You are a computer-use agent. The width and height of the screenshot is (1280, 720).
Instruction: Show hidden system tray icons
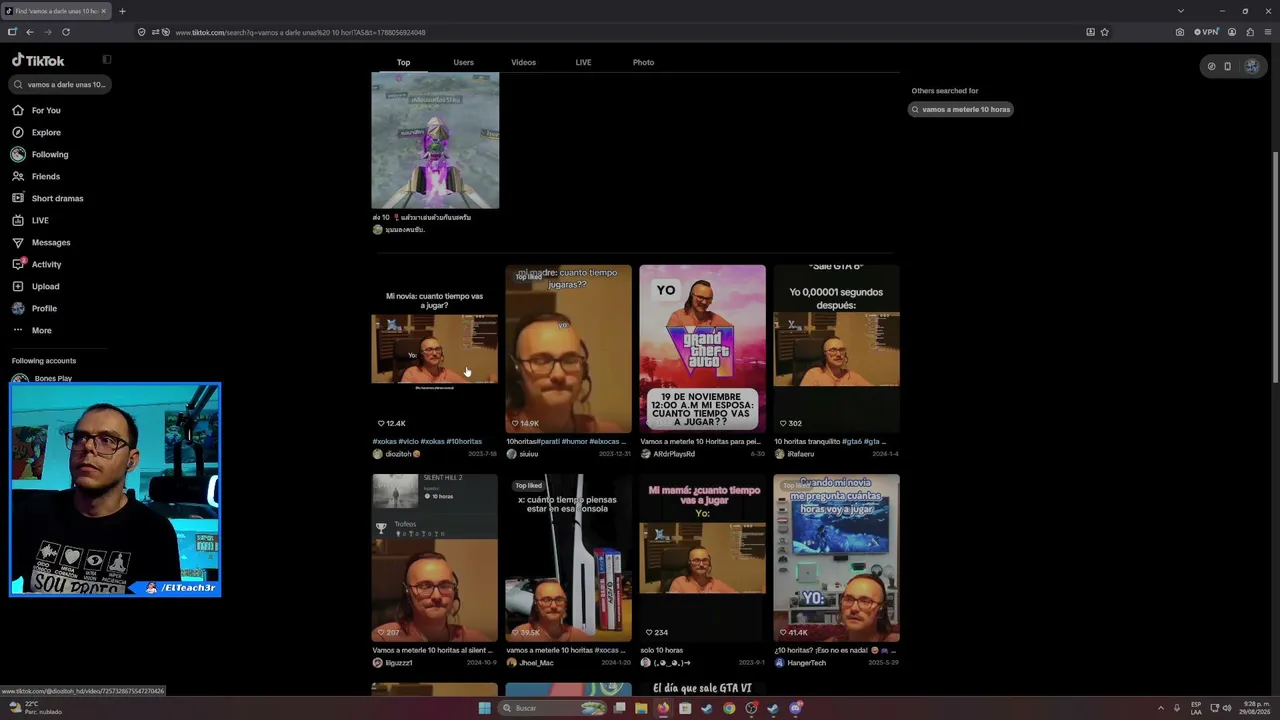coord(1161,708)
